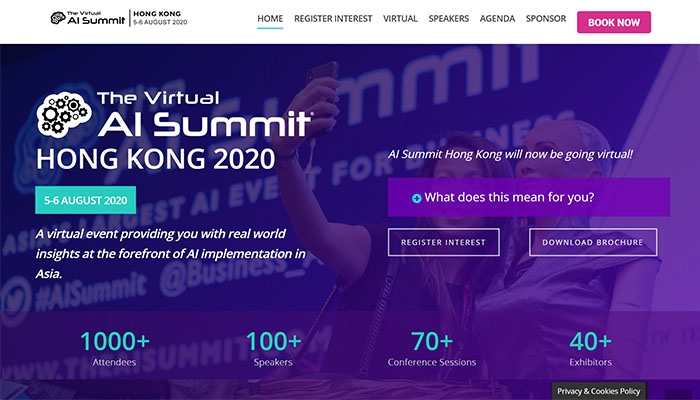Go to the VIRTUAL page

pyautogui.click(x=400, y=19)
